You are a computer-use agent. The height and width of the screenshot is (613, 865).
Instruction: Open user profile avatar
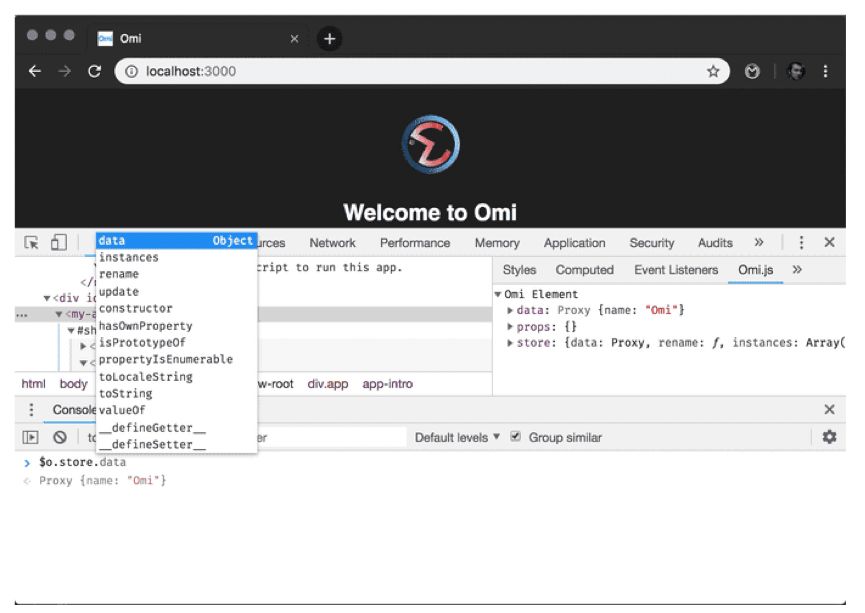pyautogui.click(x=795, y=71)
